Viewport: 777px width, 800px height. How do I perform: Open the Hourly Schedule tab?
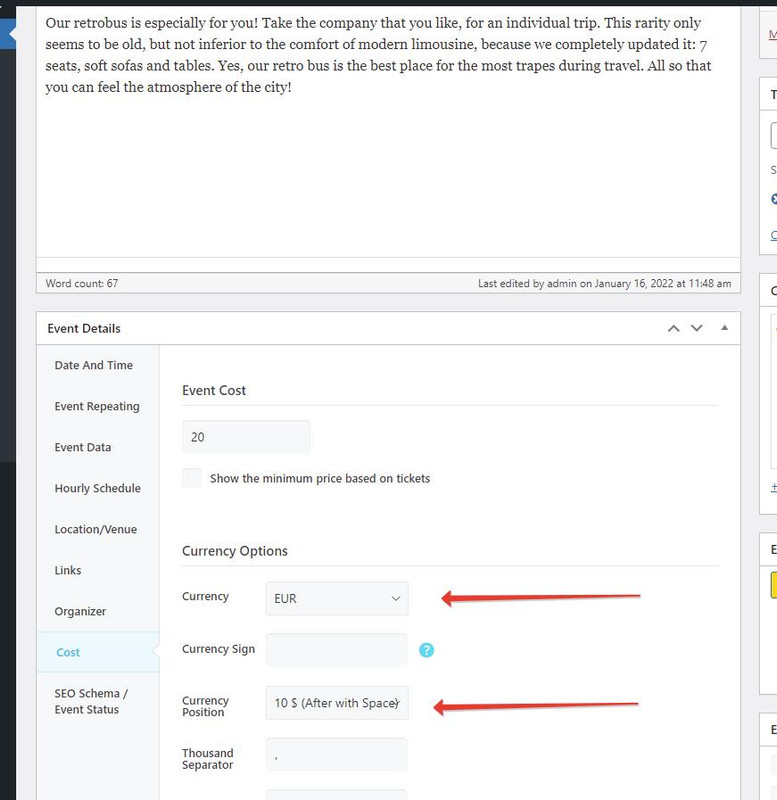(98, 488)
